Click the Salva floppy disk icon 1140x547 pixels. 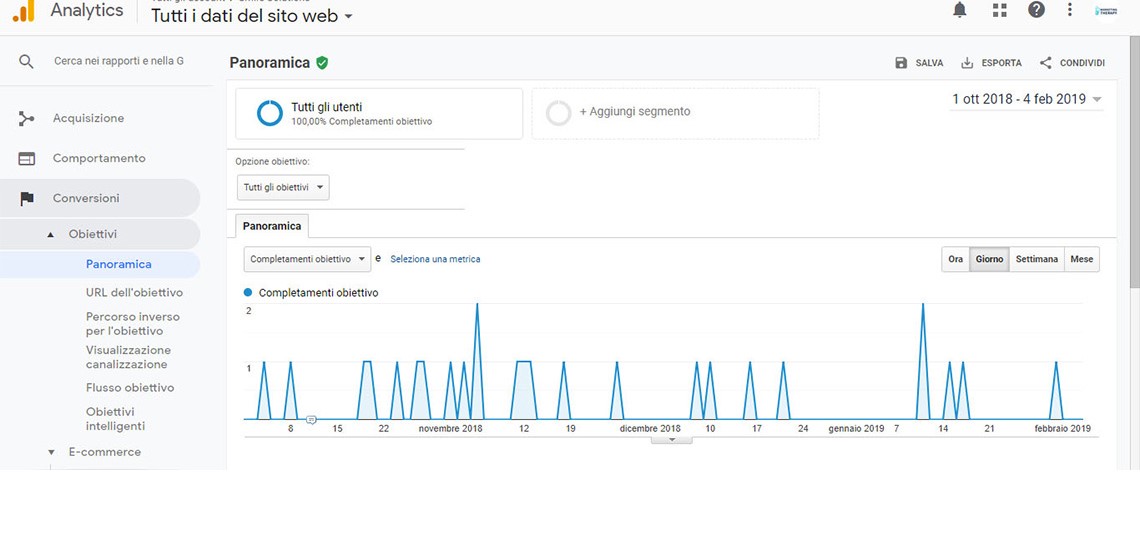(902, 63)
